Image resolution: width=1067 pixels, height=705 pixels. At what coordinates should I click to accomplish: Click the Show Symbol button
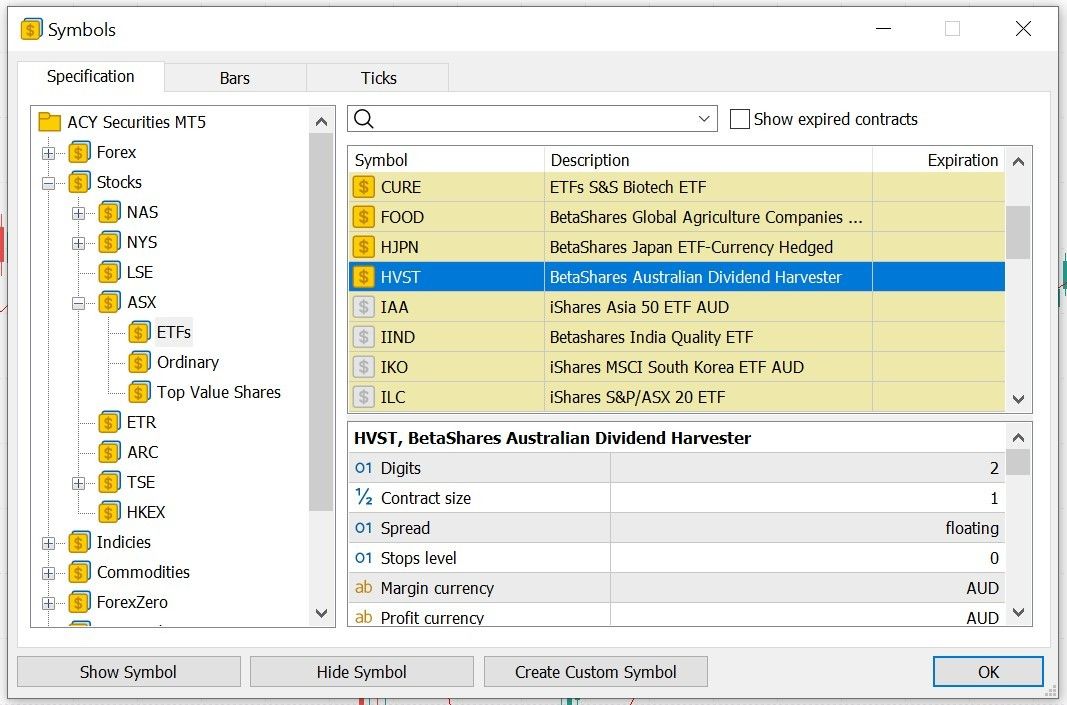(128, 672)
